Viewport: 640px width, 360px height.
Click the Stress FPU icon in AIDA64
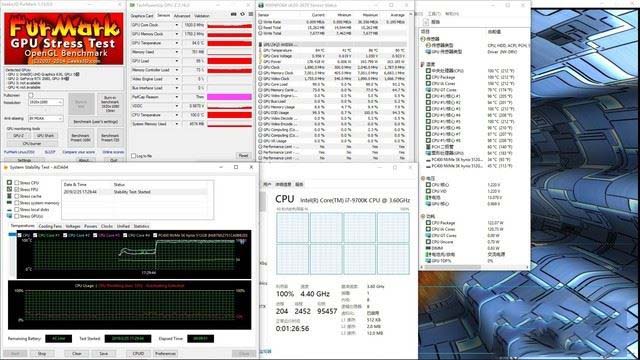coord(9,189)
